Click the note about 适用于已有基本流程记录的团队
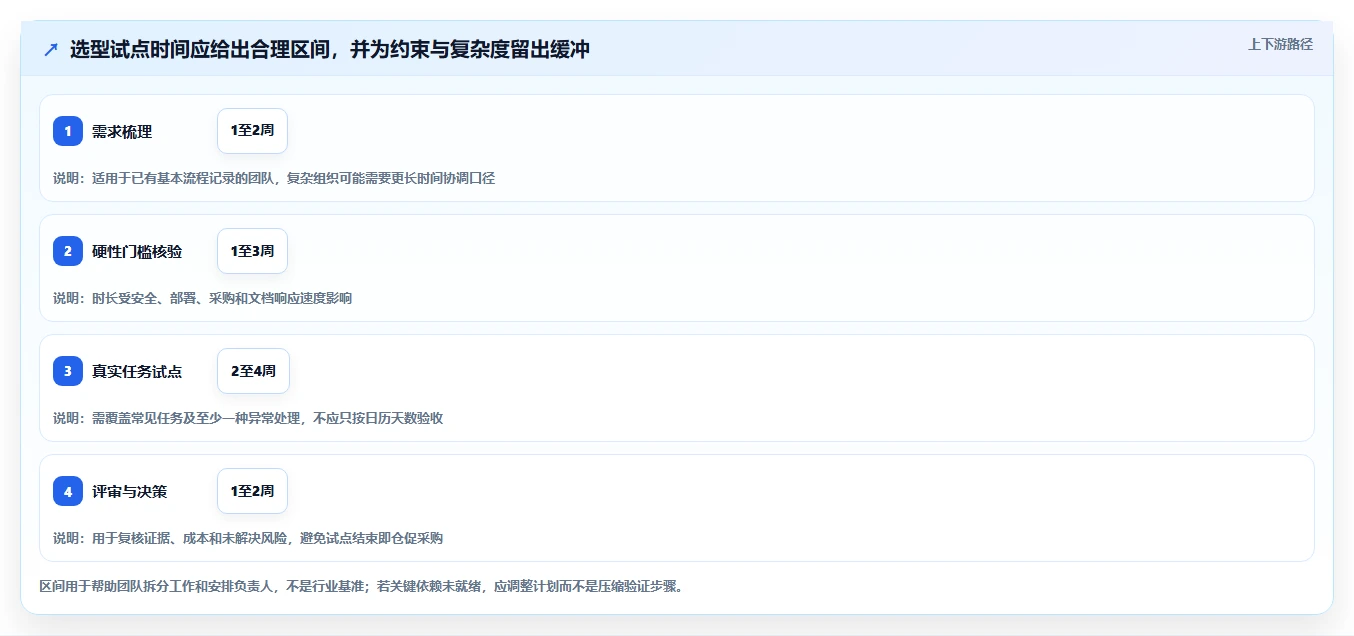 click(274, 178)
